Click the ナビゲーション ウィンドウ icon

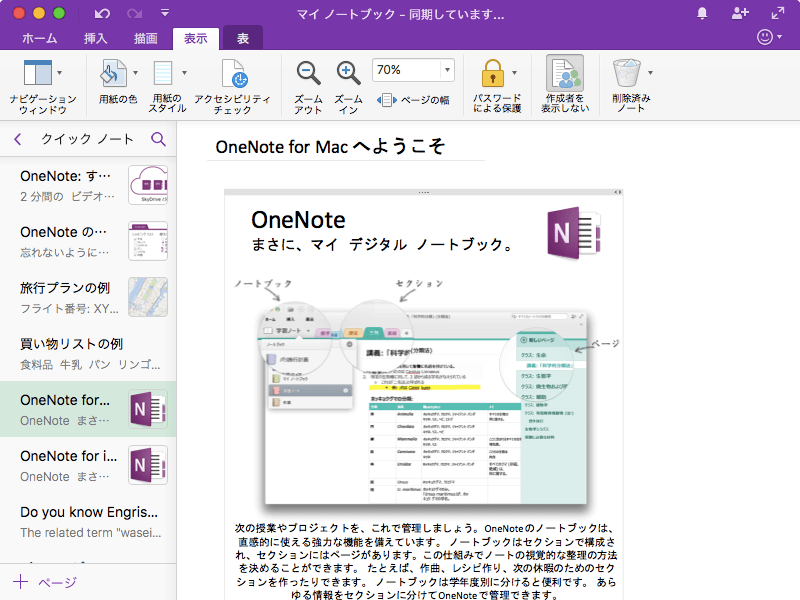(38, 73)
